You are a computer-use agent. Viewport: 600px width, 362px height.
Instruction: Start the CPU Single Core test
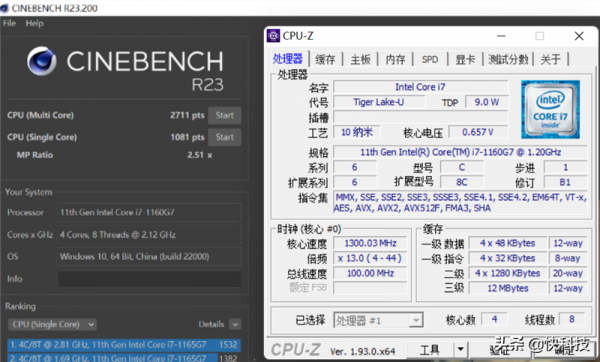point(225,137)
